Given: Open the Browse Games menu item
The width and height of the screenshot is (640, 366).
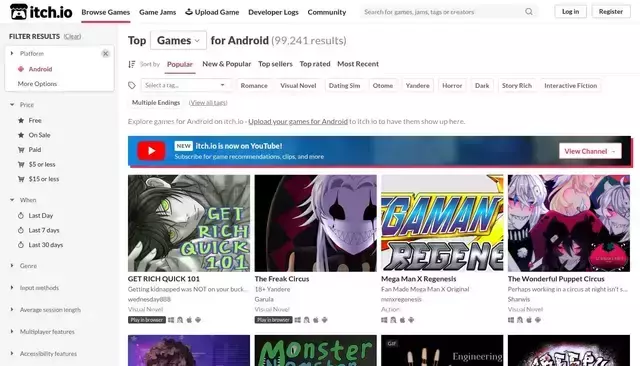Looking at the screenshot, I should [x=106, y=12].
